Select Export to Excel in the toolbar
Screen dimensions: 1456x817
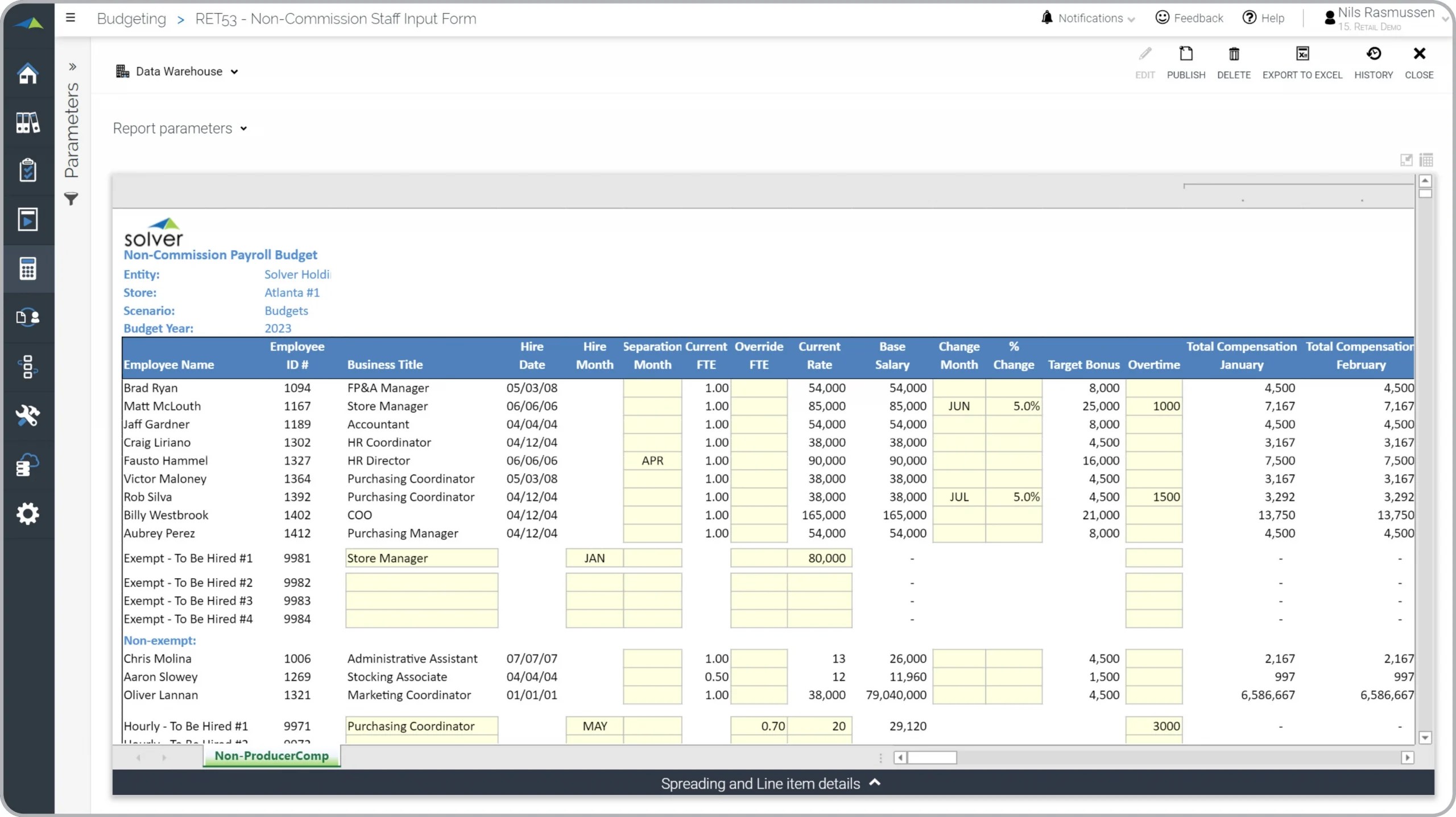(1302, 61)
